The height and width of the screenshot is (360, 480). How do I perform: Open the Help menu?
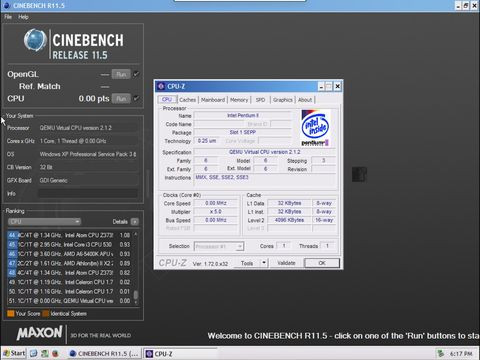tap(23, 17)
